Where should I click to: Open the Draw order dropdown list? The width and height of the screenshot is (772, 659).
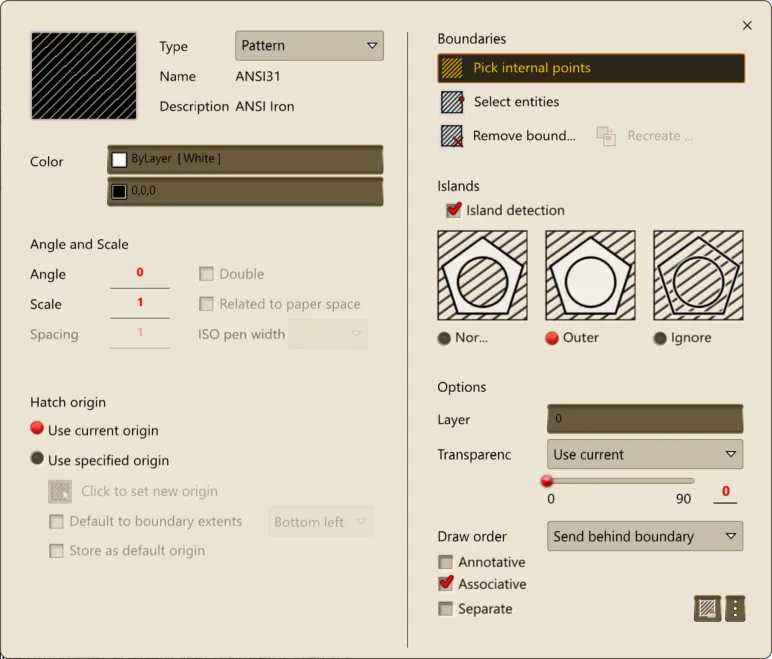click(x=644, y=536)
